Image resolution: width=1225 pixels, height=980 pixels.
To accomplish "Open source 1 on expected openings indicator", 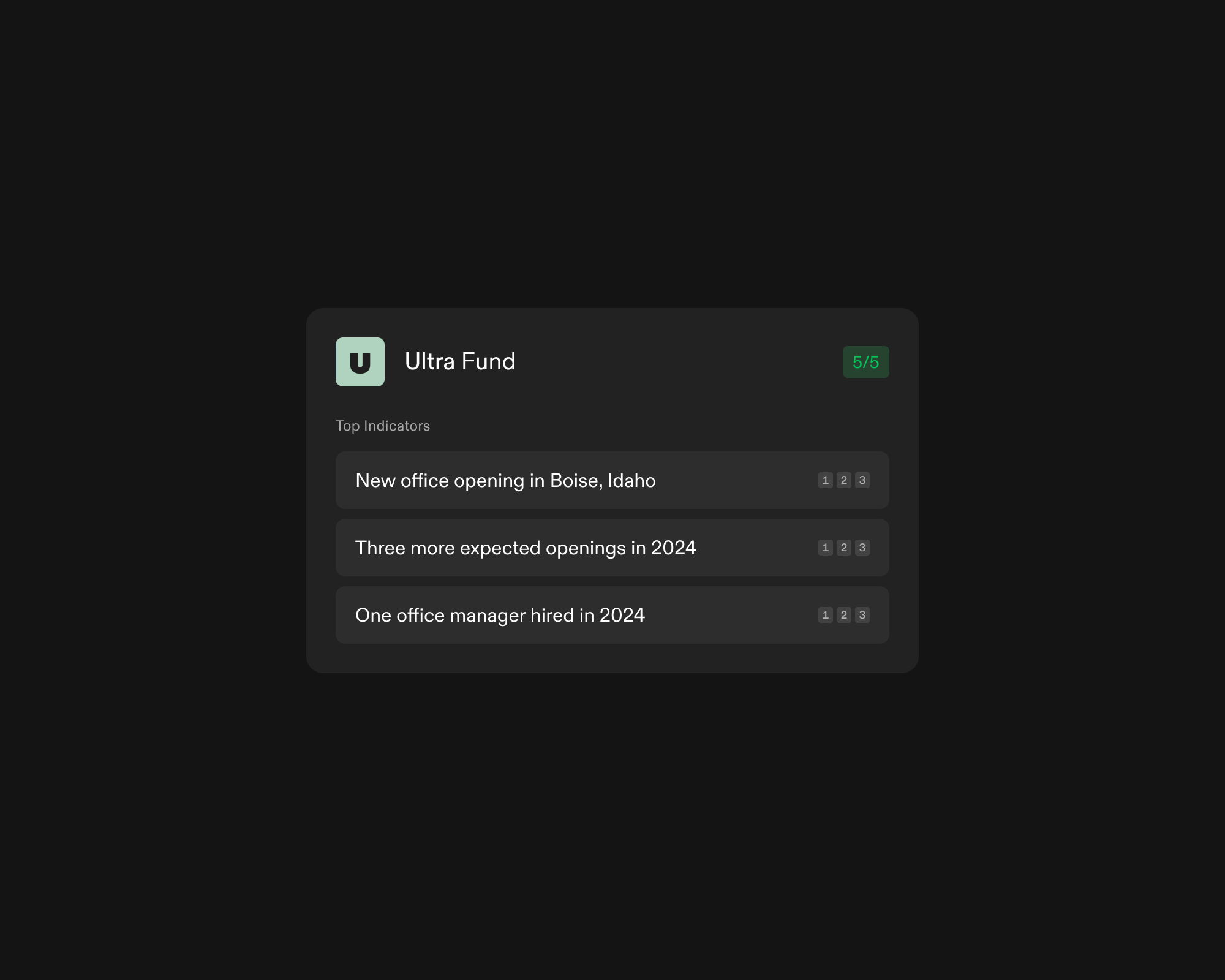I will click(x=825, y=548).
